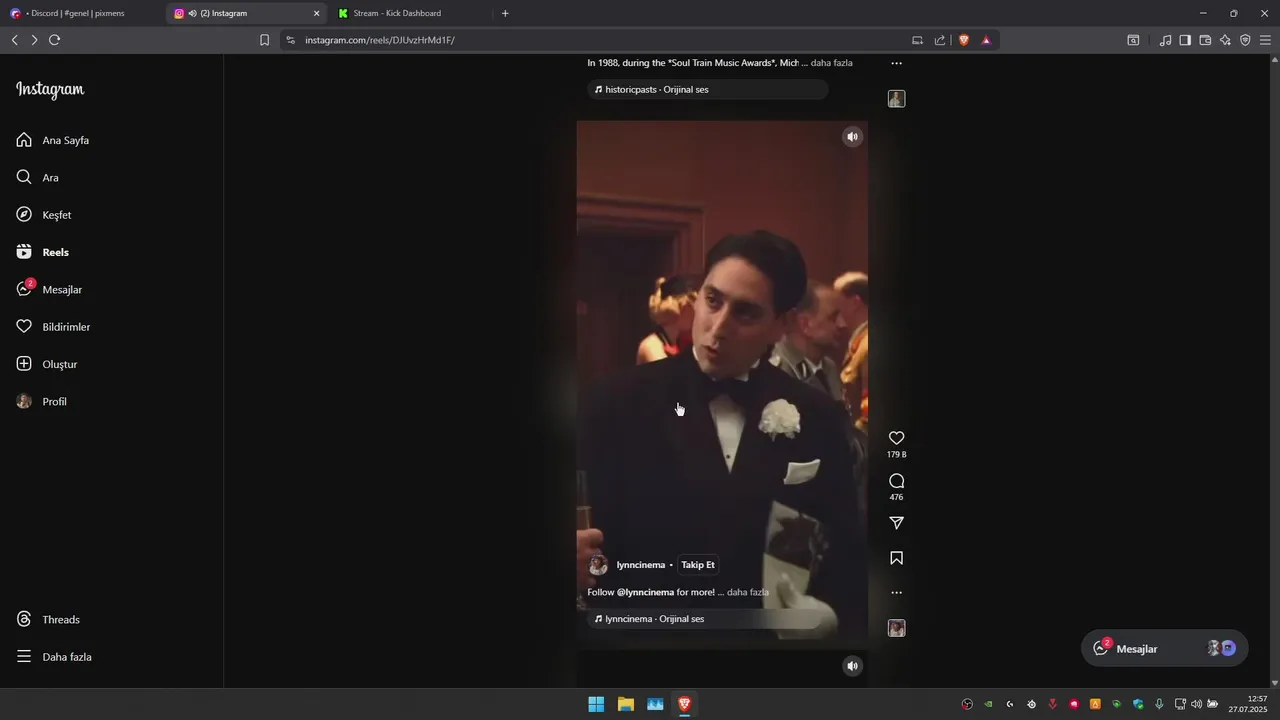The width and height of the screenshot is (1280, 720).
Task: Open volume speaker icon in tray
Action: (x=1196, y=704)
